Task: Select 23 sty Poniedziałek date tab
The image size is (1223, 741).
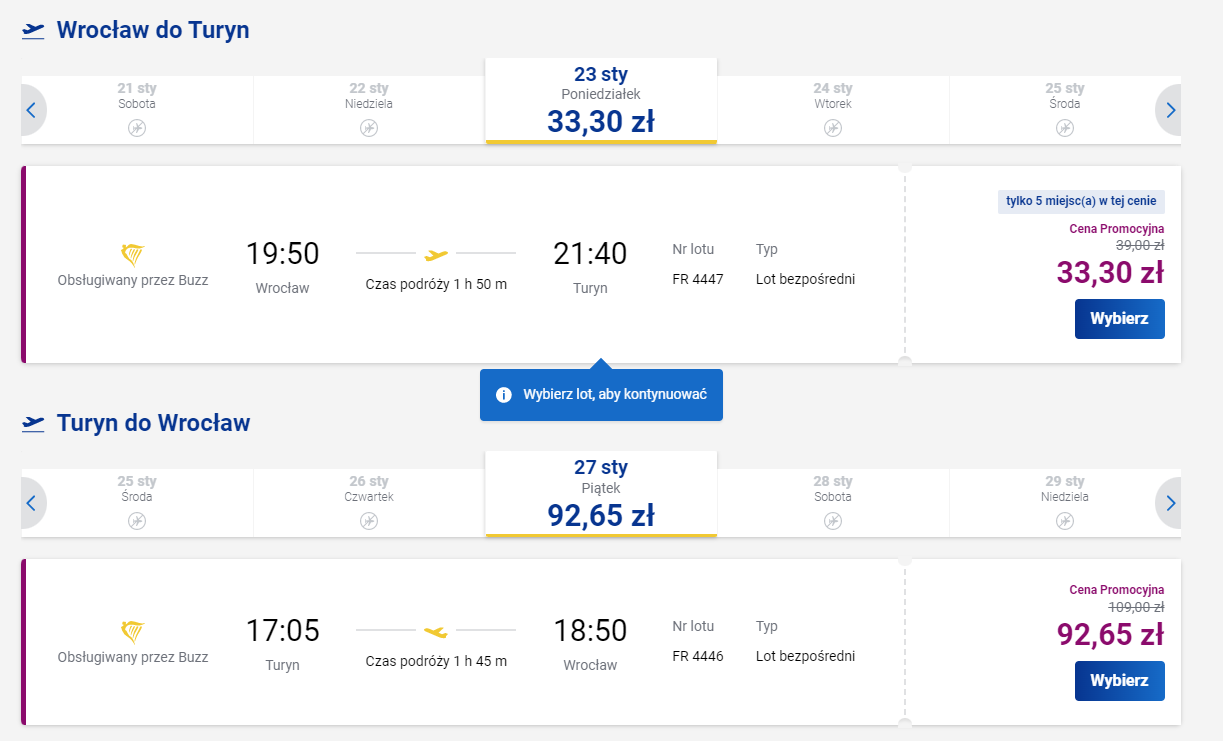Action: tap(601, 101)
